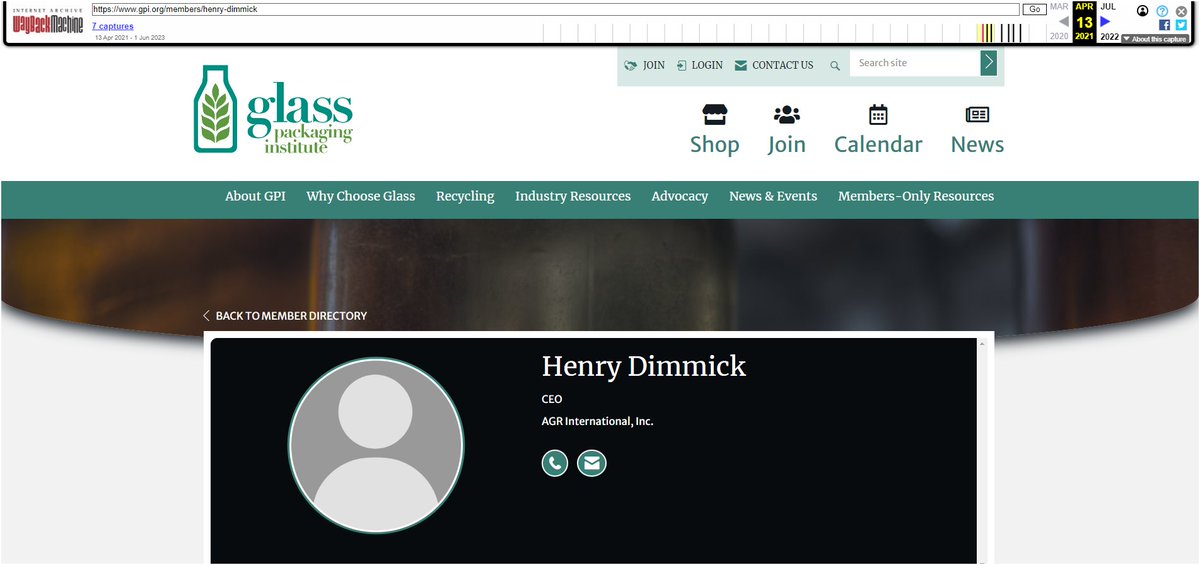1200x565 pixels.
Task: Click the Wayback Machine logo
Action: point(48,22)
